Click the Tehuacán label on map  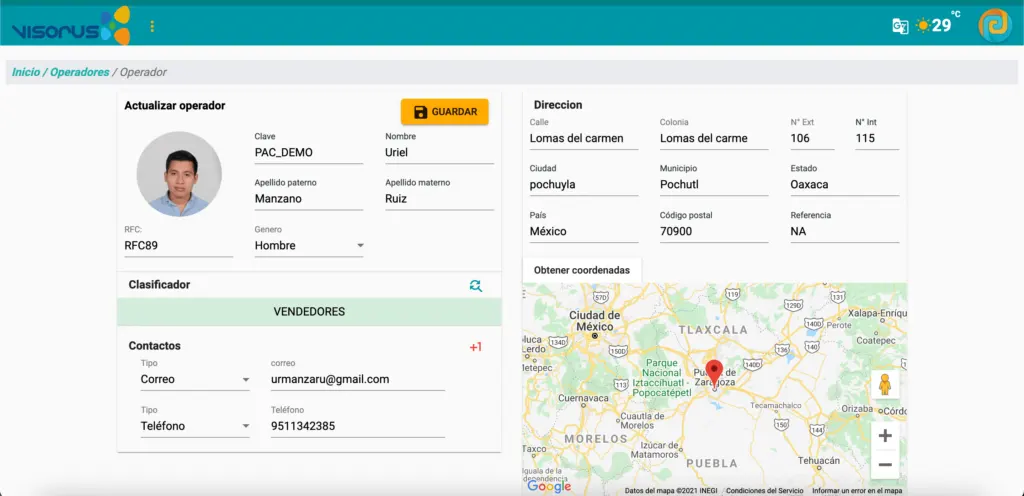coord(818,461)
